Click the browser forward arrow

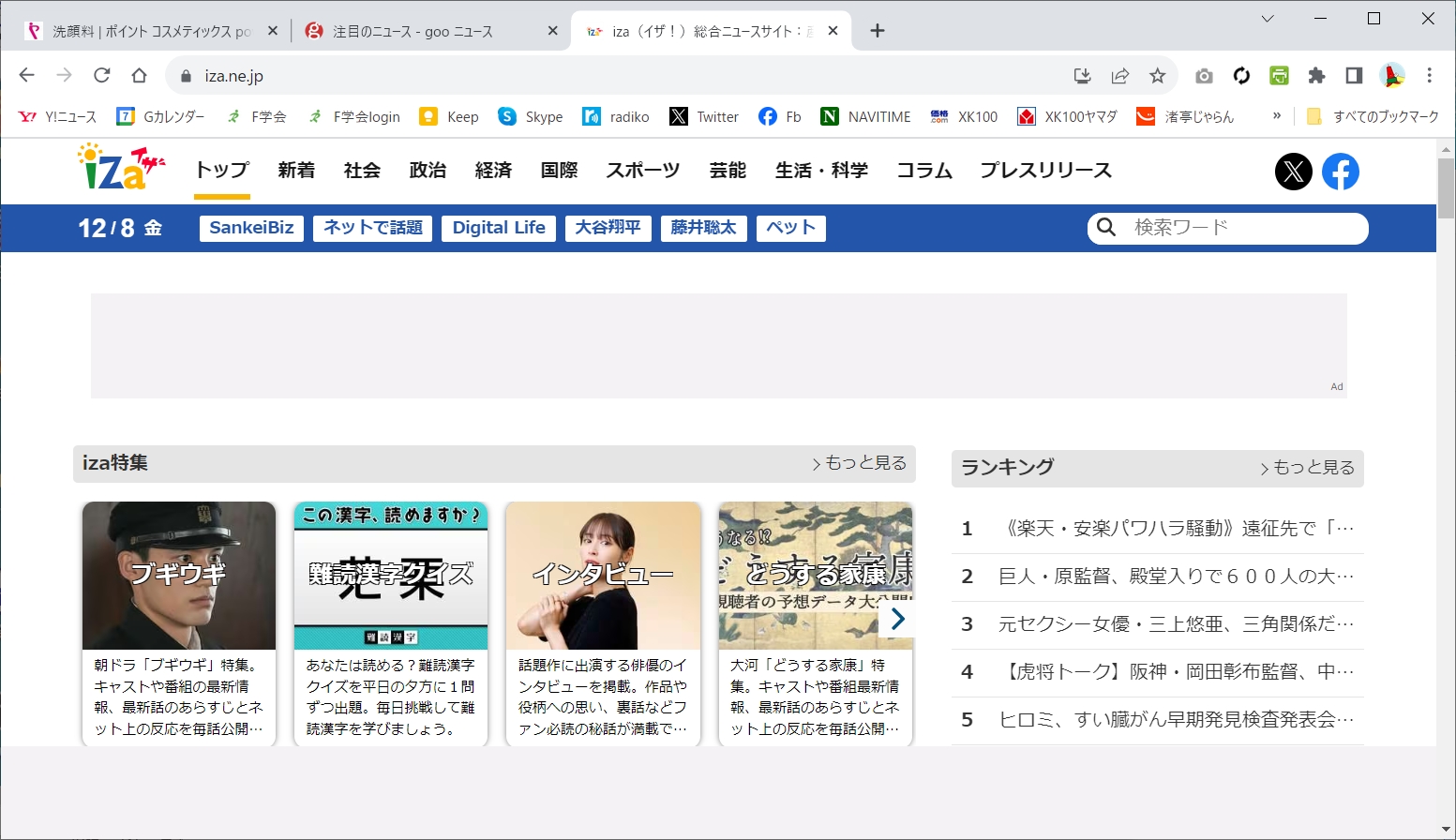(x=64, y=75)
